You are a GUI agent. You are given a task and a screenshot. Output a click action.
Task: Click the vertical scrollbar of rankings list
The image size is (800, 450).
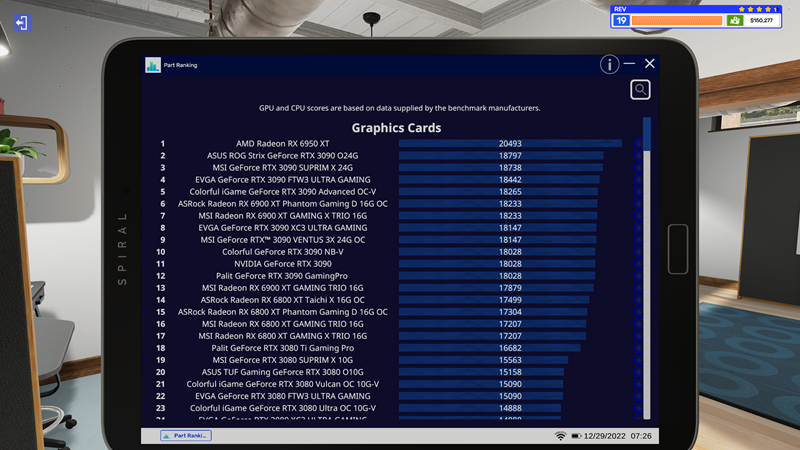tap(647, 270)
